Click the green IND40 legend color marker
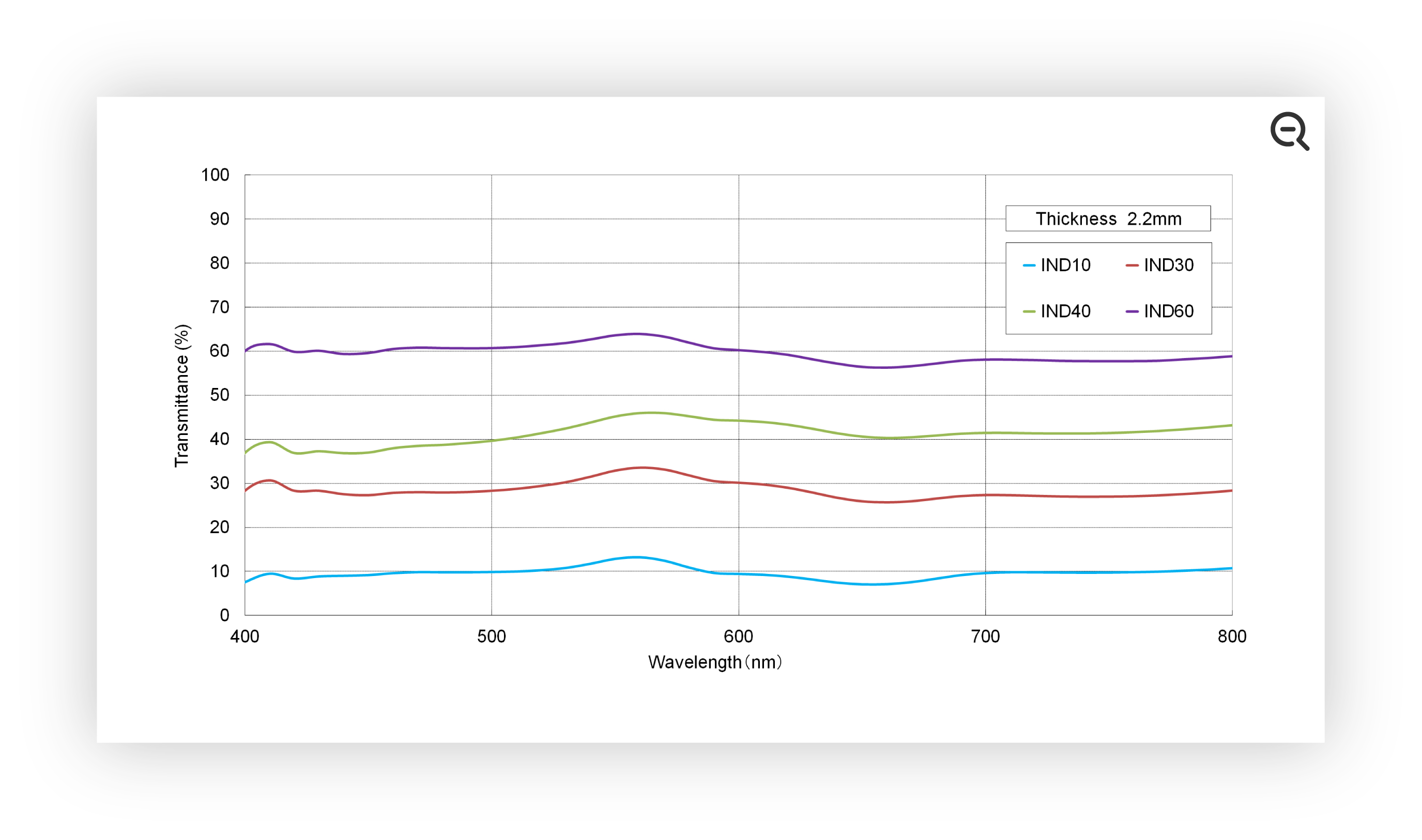Screen dimensions: 1422x840 pyautogui.click(x=1029, y=312)
